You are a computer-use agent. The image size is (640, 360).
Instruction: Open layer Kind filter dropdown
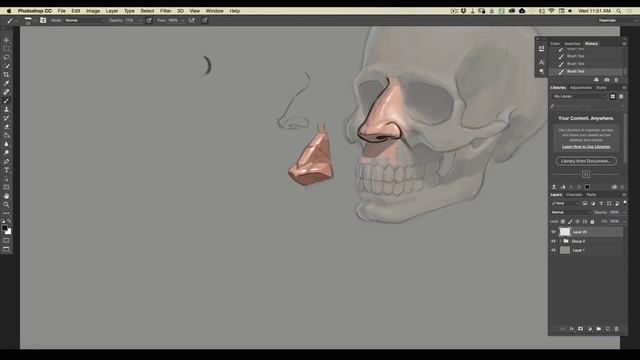[x=565, y=203]
